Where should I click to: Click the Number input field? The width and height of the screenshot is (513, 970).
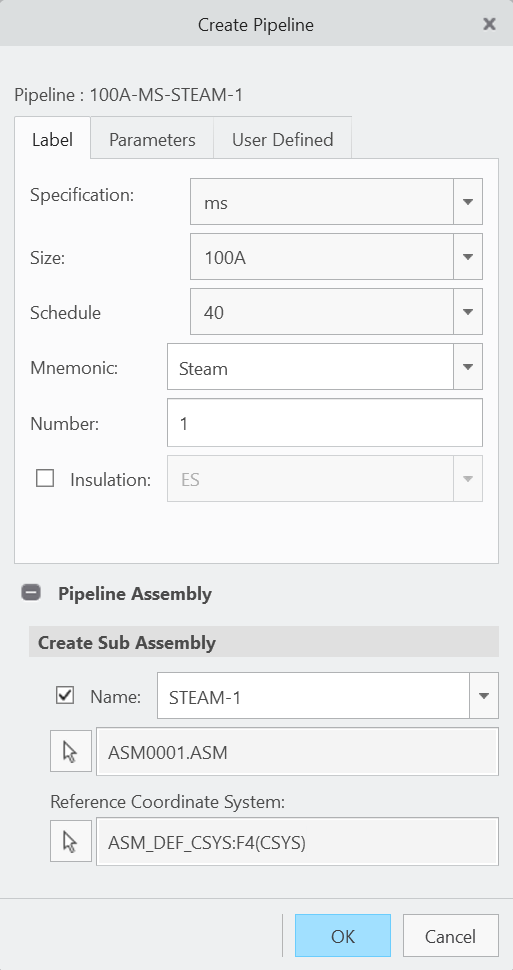pos(325,423)
